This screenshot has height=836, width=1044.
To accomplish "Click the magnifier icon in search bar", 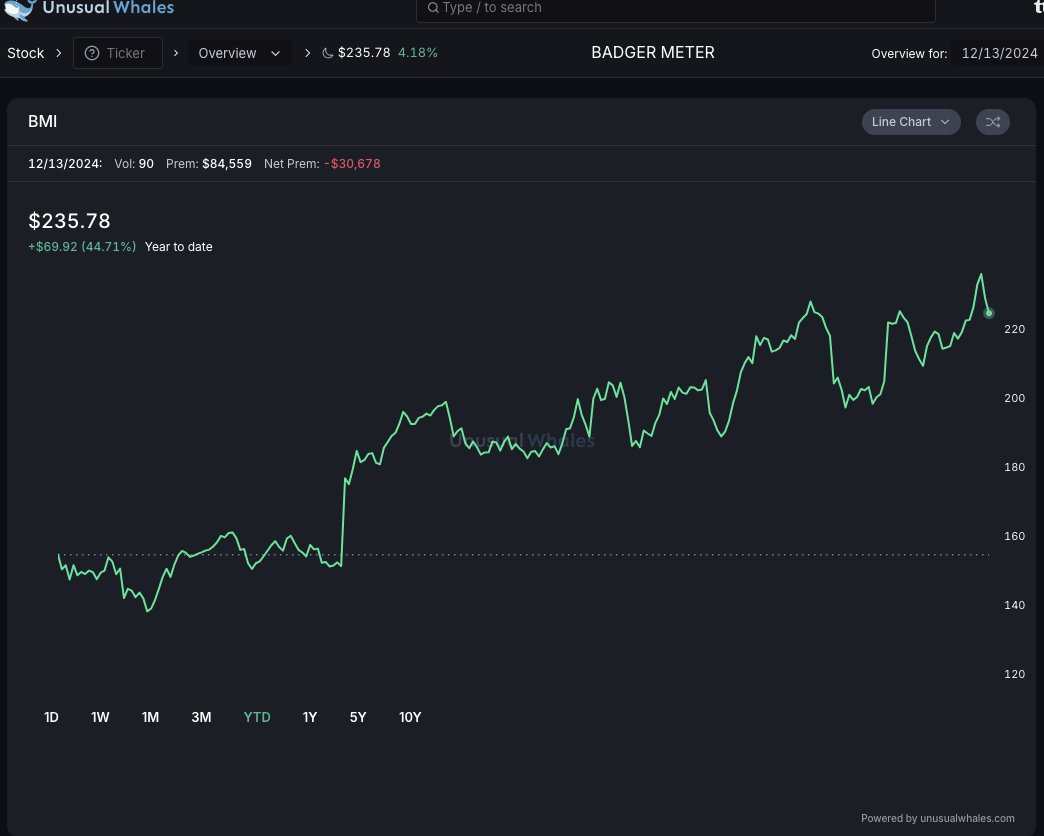I will 433,8.
